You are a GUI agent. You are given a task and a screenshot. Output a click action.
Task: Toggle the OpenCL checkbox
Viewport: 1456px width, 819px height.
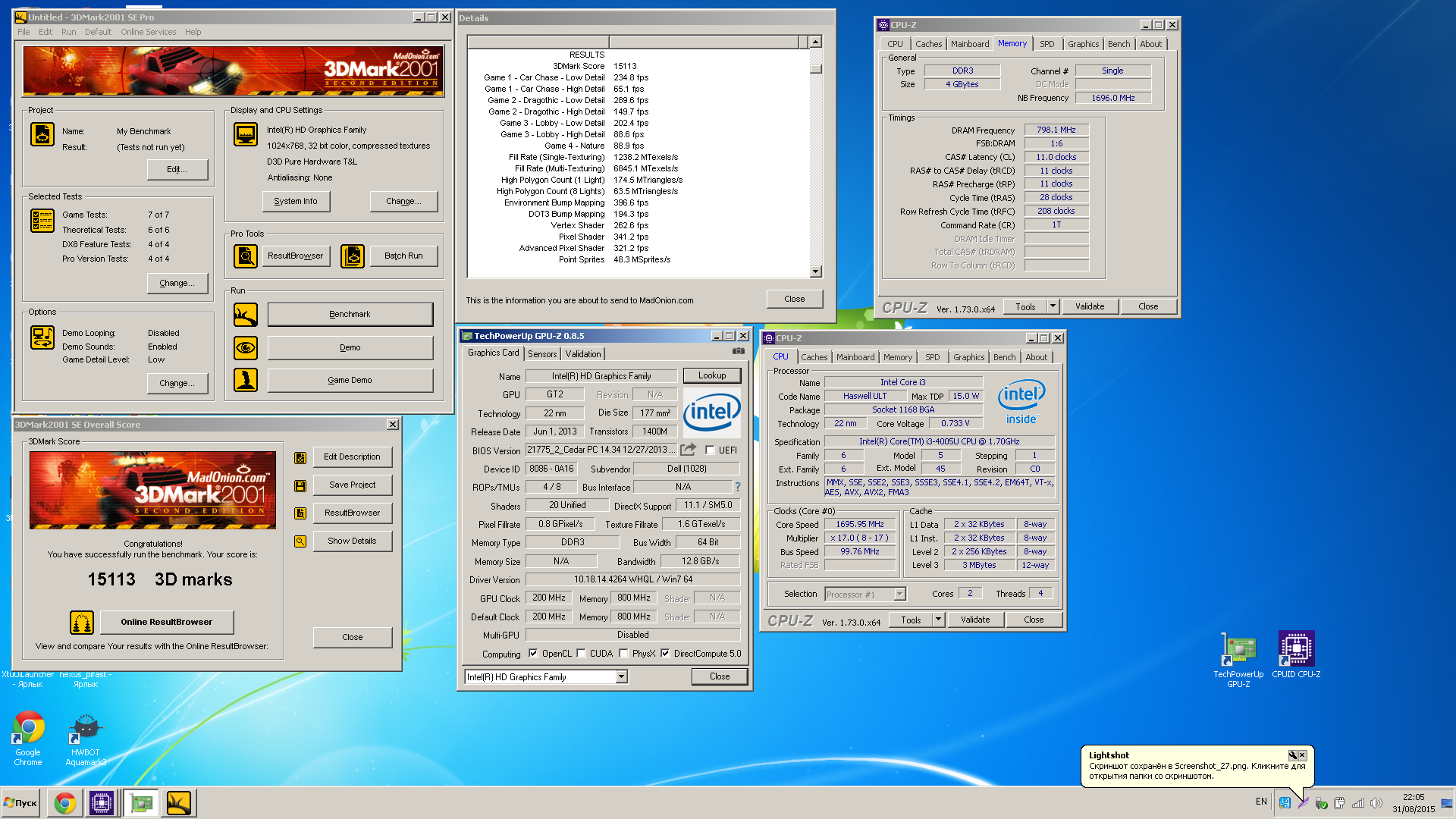[x=533, y=654]
